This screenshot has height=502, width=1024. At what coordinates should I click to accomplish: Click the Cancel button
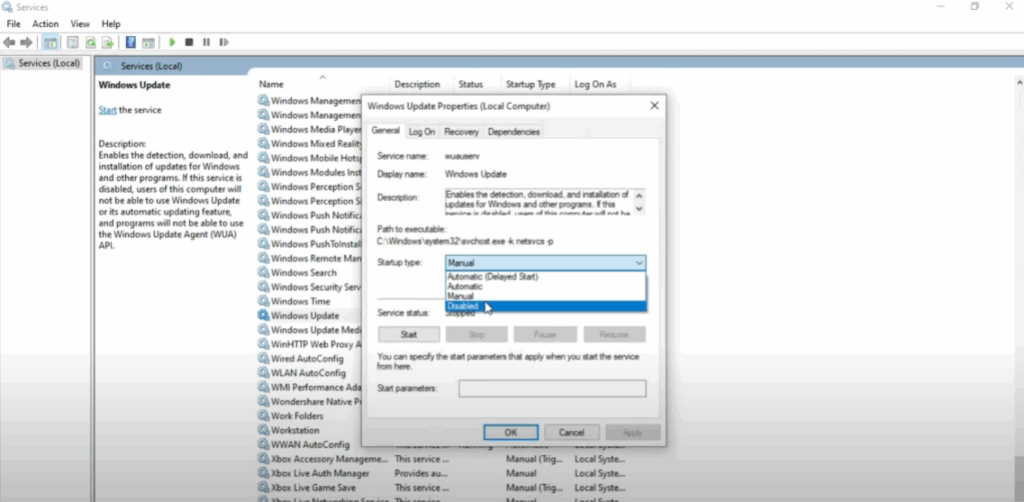[571, 432]
